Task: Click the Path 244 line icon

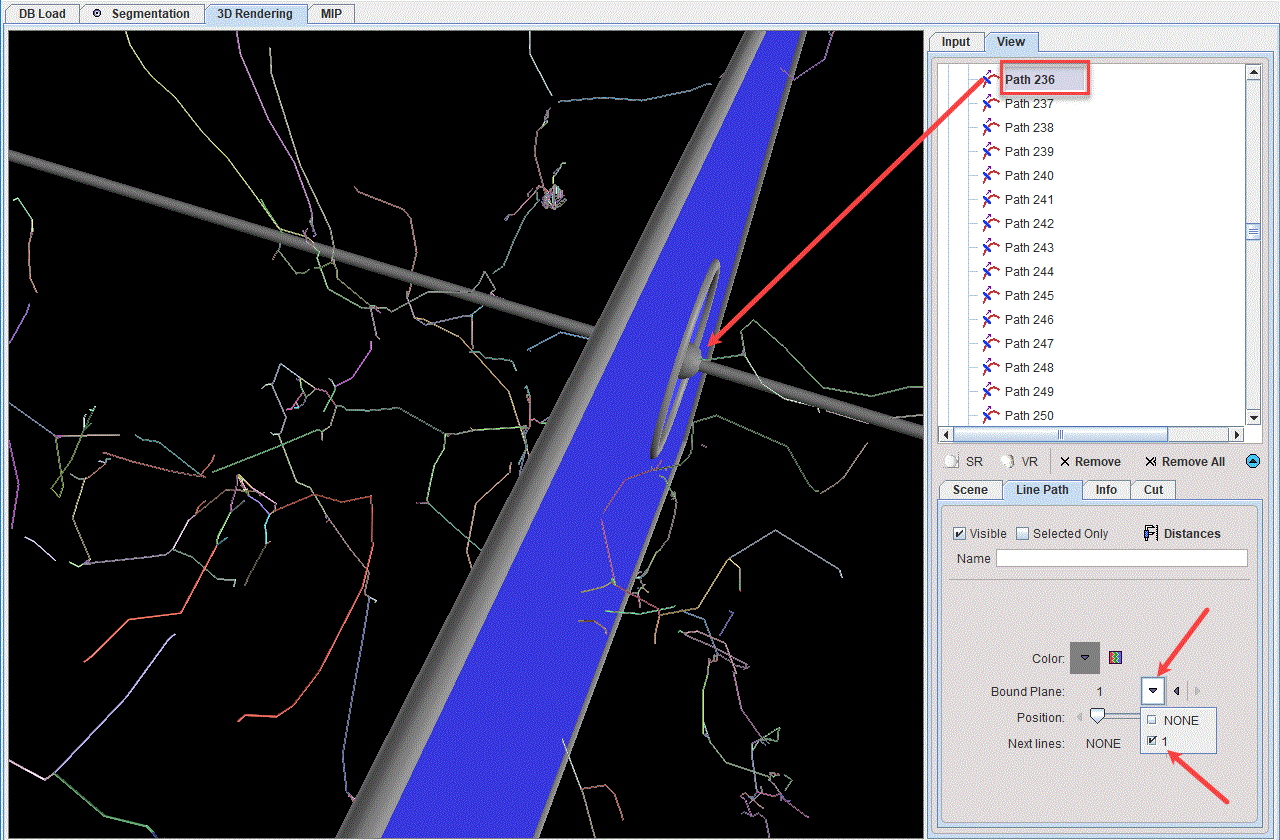Action: (x=991, y=271)
